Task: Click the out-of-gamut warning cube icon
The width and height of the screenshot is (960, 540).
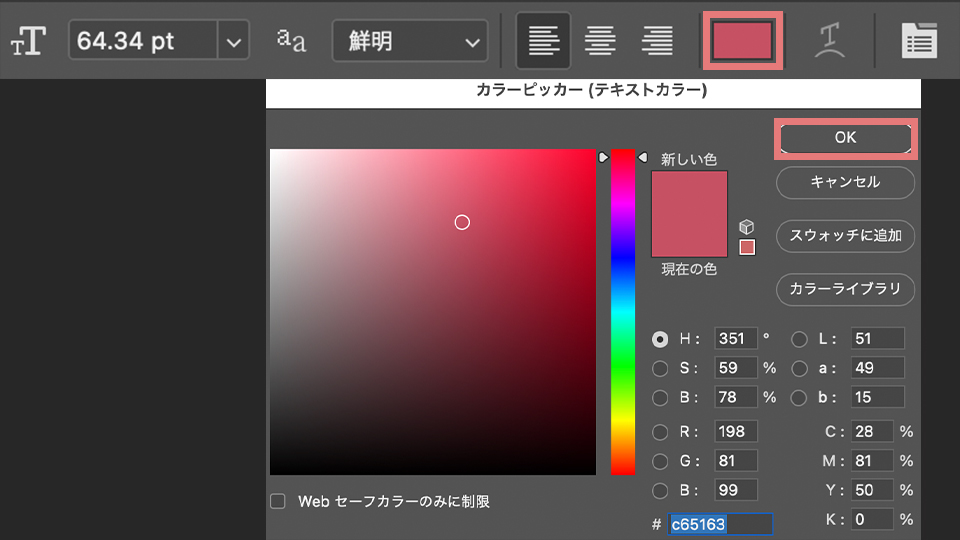Action: (x=746, y=227)
